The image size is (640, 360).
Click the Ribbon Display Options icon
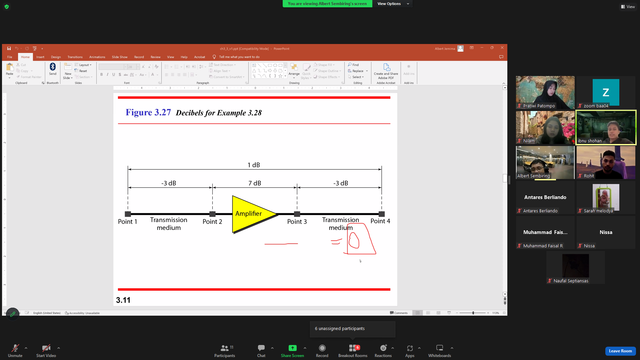(471, 48)
